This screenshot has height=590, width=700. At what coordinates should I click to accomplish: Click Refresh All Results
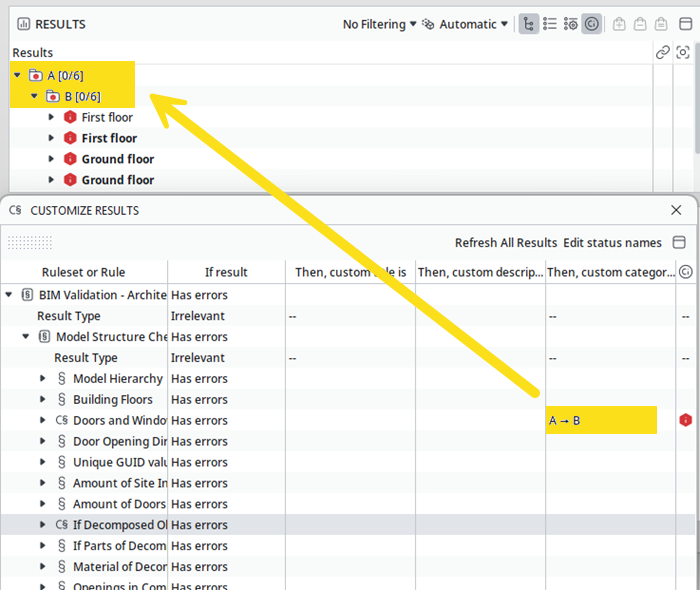coord(506,243)
